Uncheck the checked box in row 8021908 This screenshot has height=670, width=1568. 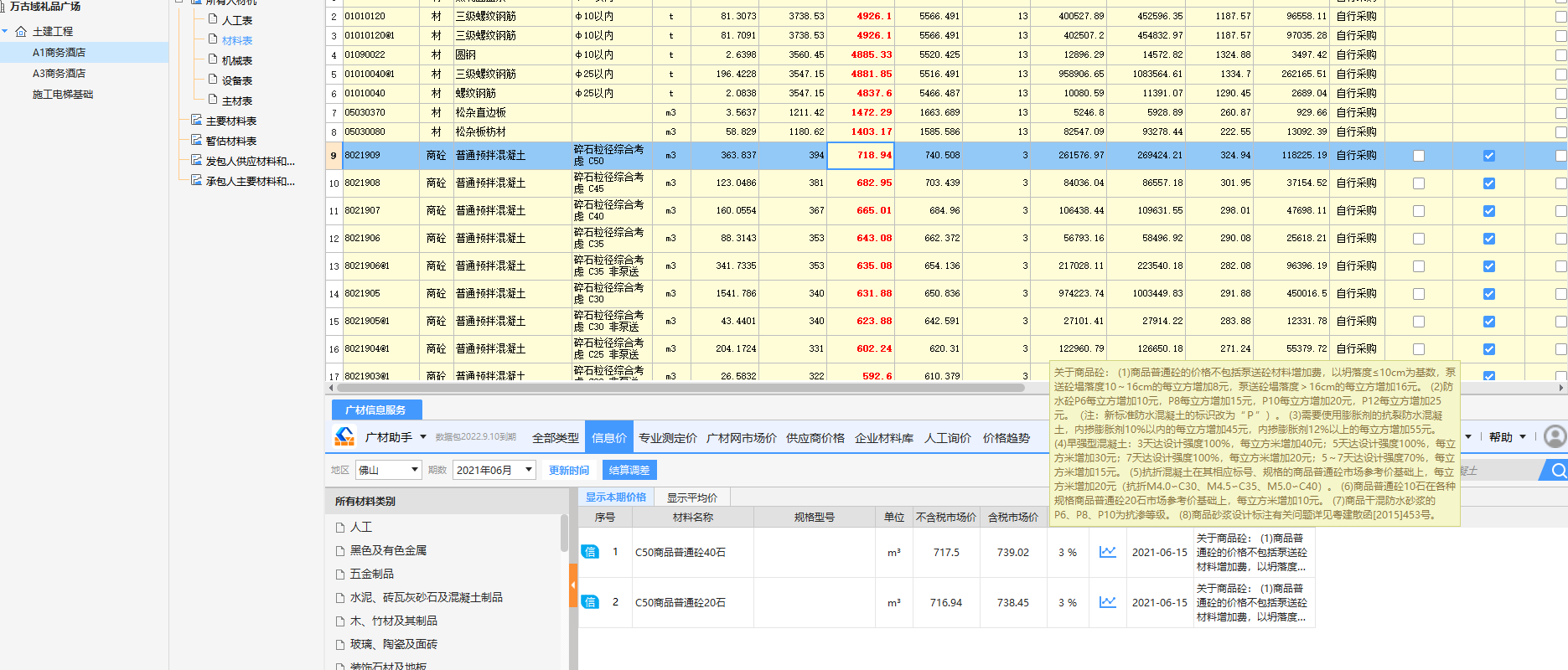click(1488, 183)
